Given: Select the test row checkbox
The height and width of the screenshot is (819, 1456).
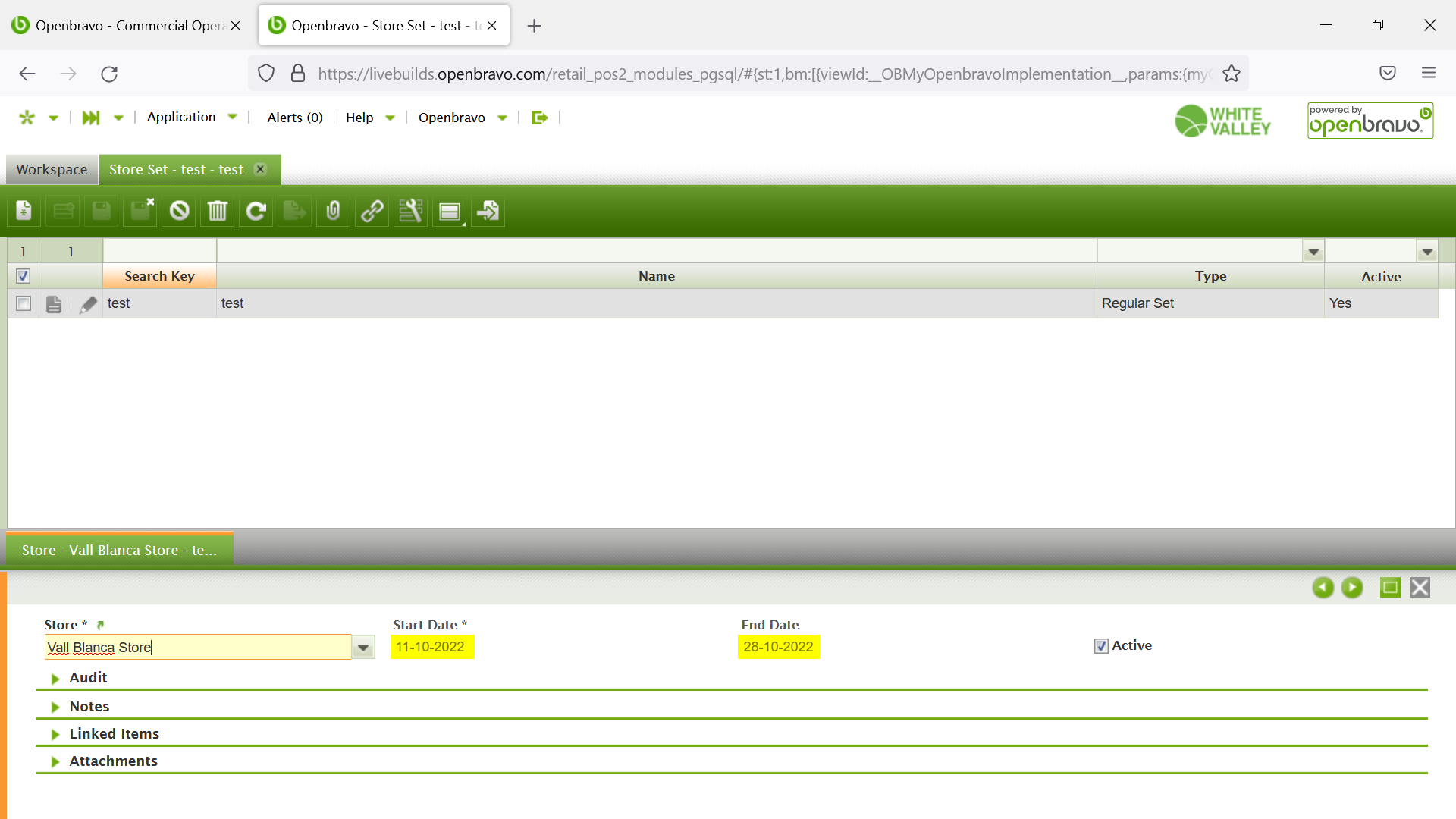Looking at the screenshot, I should point(24,303).
